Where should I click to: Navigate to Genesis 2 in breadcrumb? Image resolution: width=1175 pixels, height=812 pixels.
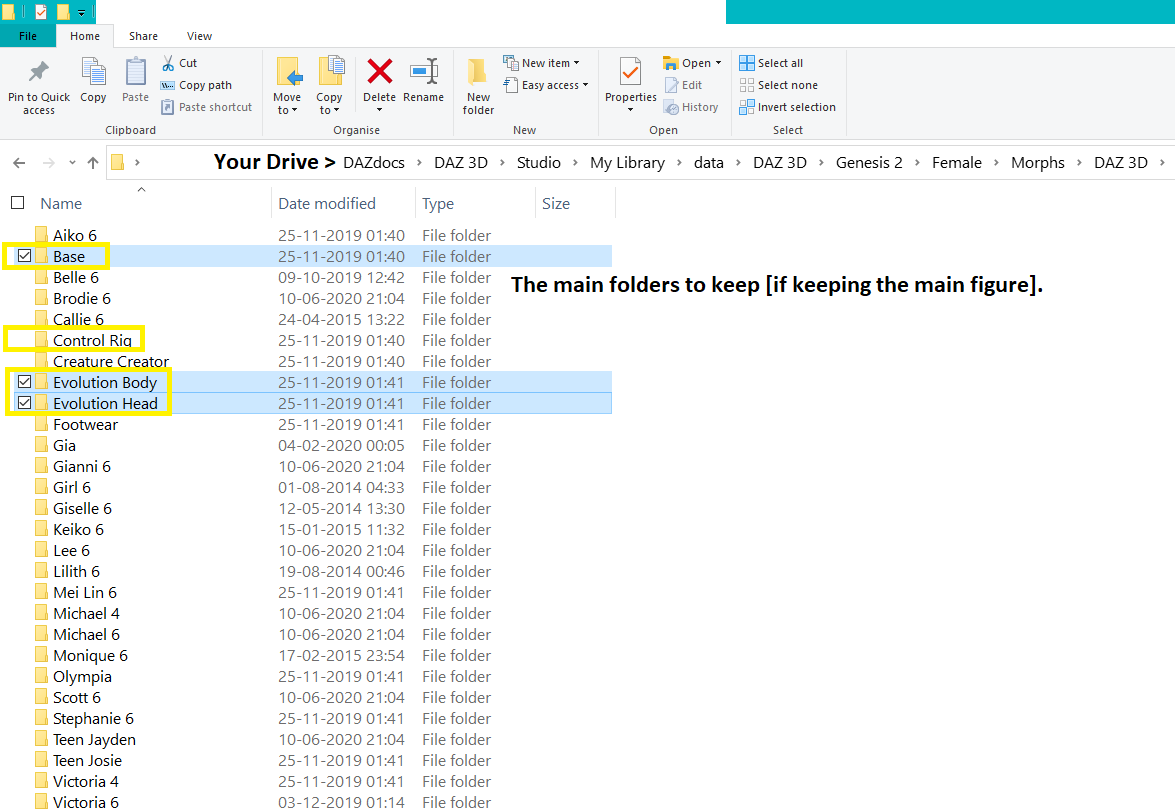coord(869,163)
